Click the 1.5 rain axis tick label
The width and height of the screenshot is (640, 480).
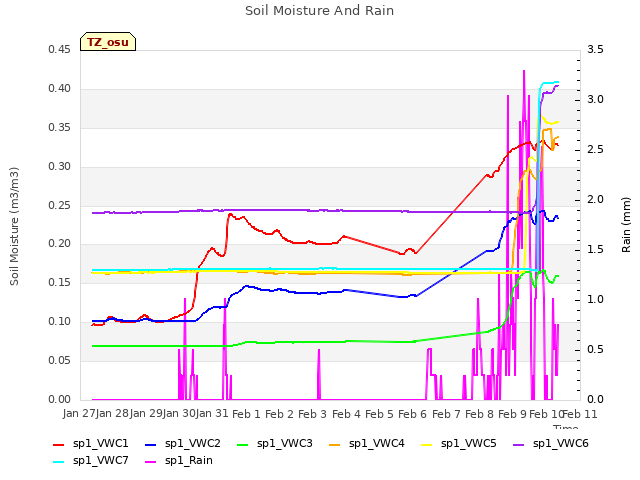[x=596, y=249]
